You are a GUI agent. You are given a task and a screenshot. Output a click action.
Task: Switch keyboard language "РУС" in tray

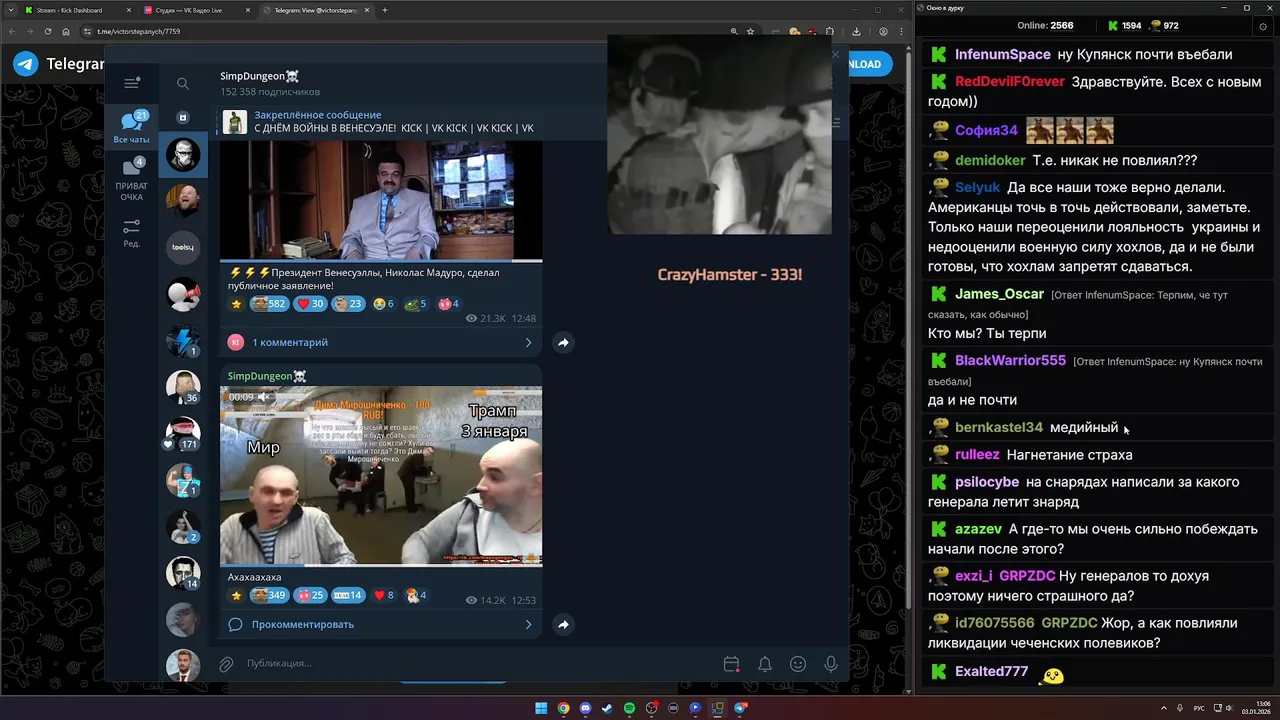click(1199, 708)
